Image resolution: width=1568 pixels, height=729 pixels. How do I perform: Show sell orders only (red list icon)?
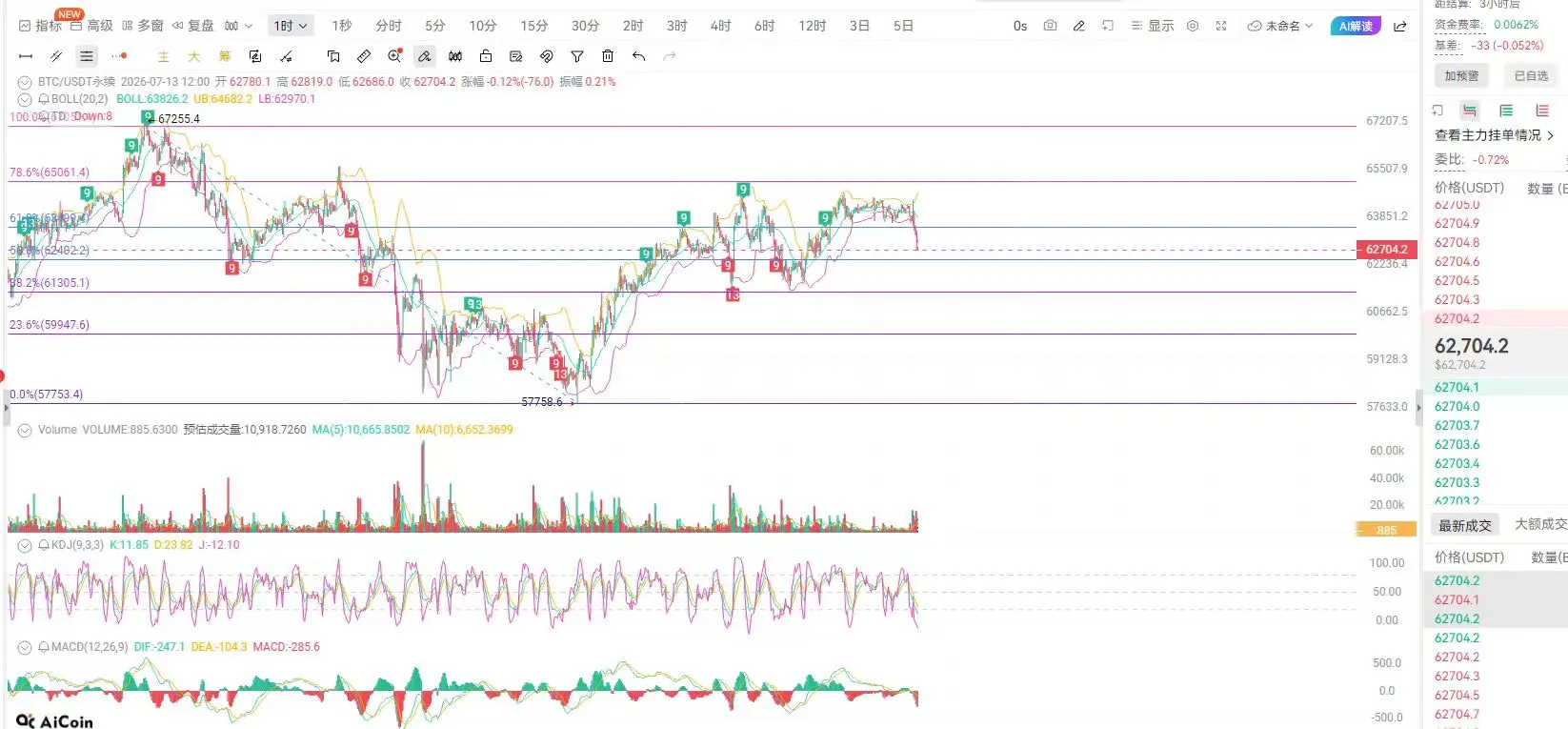click(x=1542, y=111)
